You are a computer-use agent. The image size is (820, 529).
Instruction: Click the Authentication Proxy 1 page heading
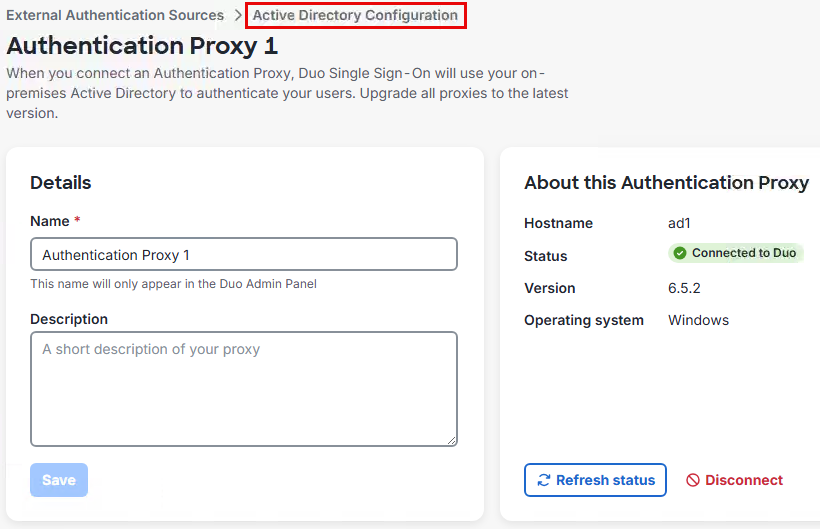tap(143, 46)
